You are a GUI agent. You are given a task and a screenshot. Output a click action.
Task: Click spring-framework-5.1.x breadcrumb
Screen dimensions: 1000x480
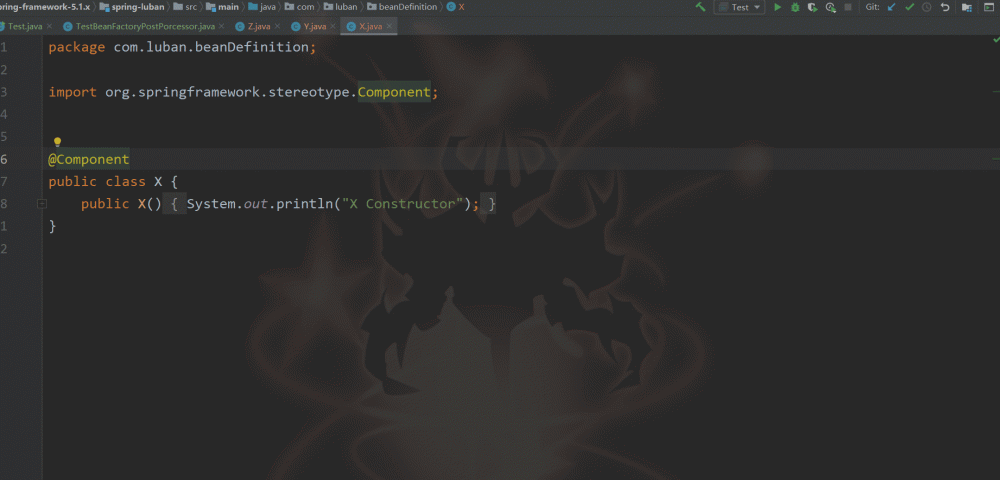pos(45,7)
